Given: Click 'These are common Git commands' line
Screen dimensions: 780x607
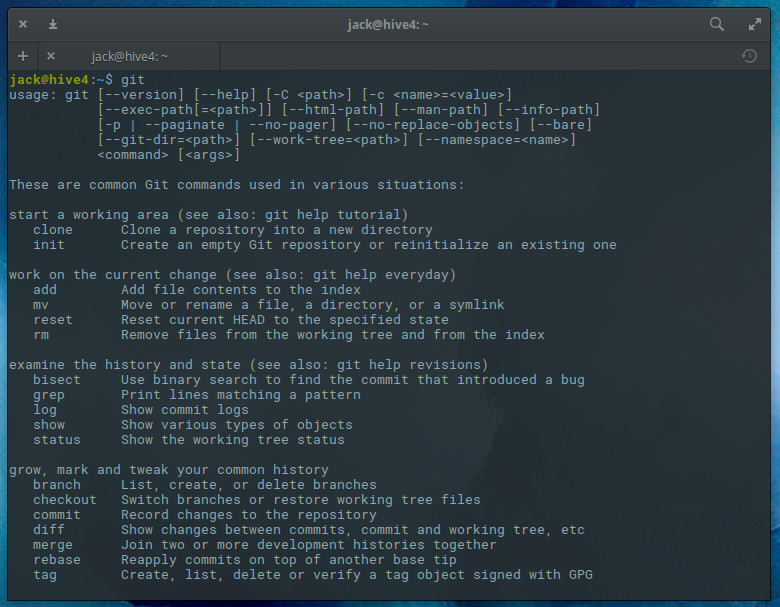Looking at the screenshot, I should (x=237, y=185).
